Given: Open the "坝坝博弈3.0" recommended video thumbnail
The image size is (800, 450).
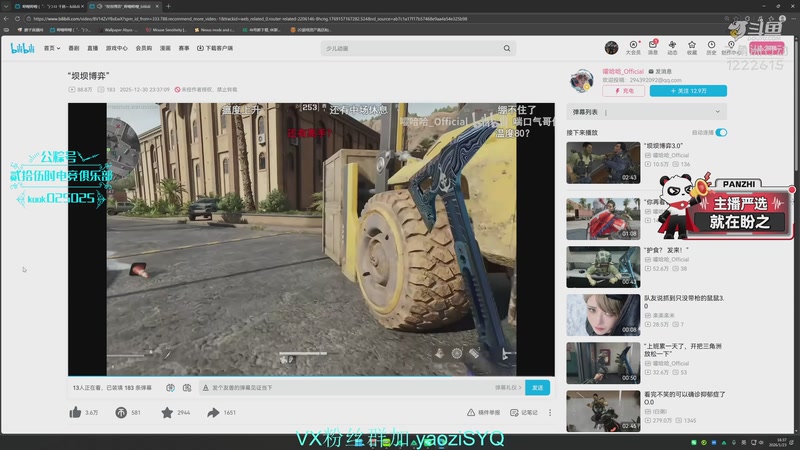Looking at the screenshot, I should 603,162.
